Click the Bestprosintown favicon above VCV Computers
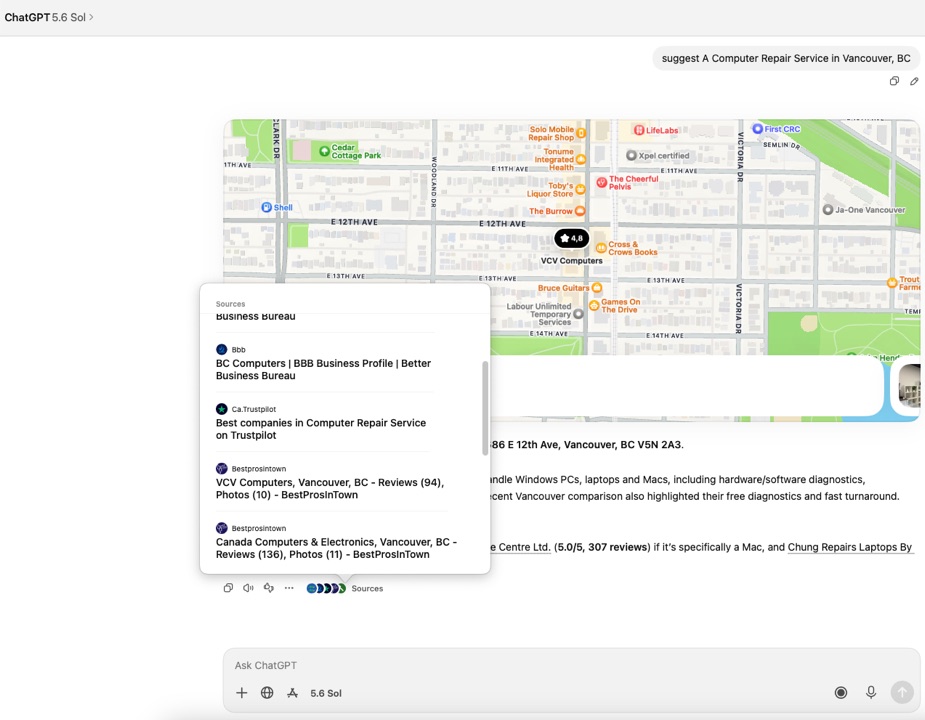Viewport: 925px width, 720px height. pyautogui.click(x=222, y=469)
